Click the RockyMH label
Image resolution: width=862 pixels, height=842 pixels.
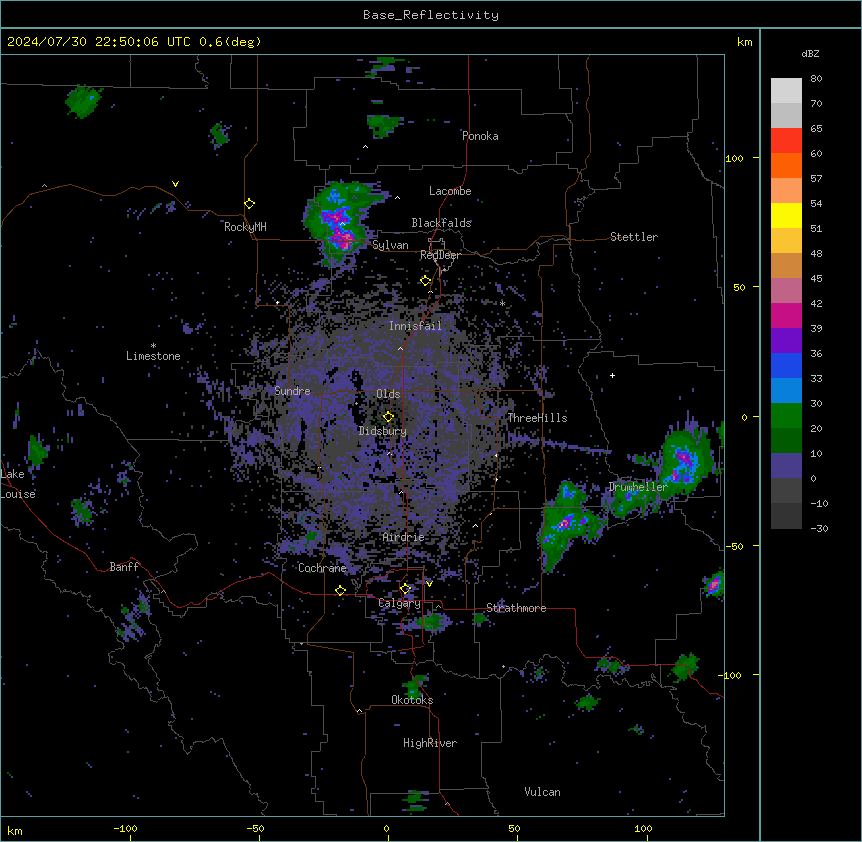[x=245, y=226]
